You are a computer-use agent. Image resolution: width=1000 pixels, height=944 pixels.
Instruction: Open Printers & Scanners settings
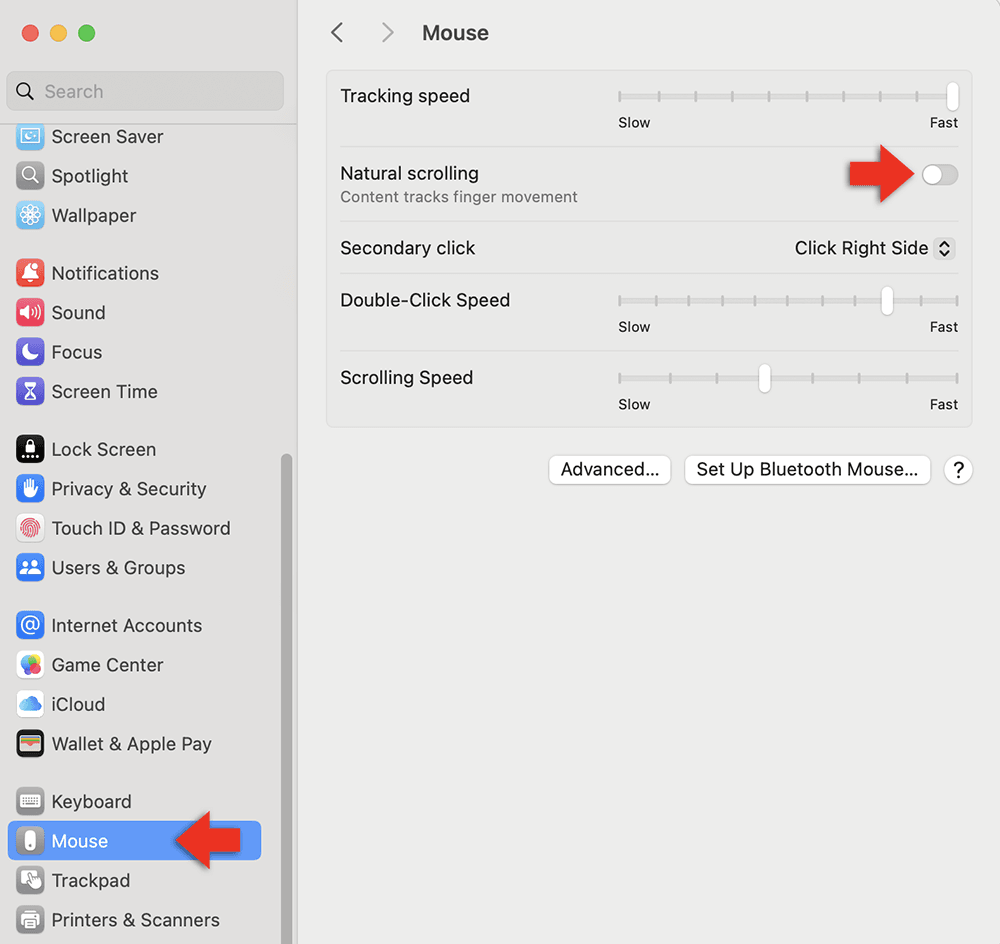(x=135, y=920)
